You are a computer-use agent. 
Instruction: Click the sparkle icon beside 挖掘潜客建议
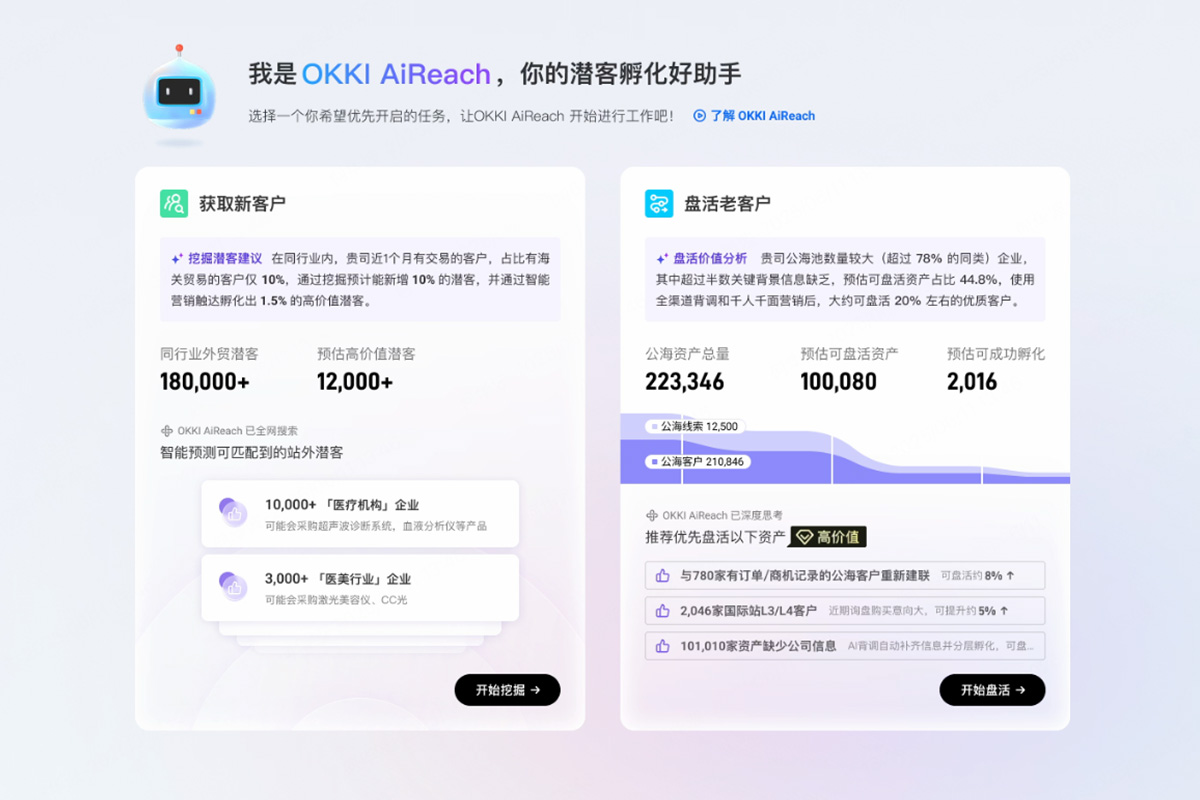coord(177,258)
